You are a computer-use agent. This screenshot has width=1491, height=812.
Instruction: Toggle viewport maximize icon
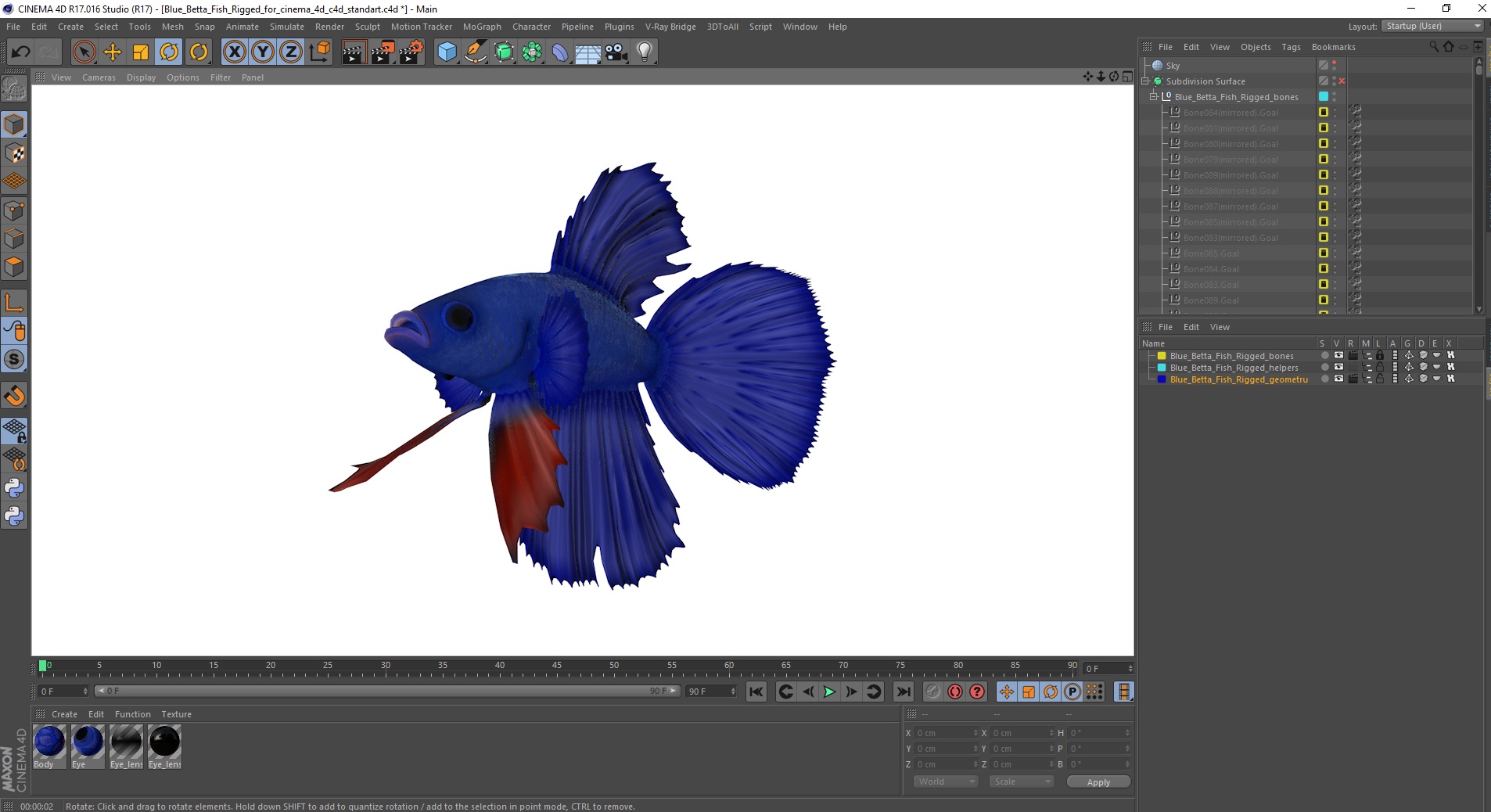(1127, 77)
